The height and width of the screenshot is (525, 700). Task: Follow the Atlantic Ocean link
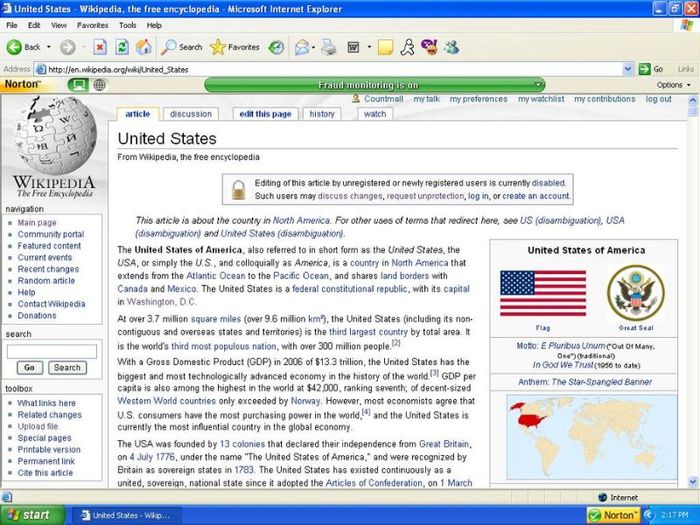(215, 276)
